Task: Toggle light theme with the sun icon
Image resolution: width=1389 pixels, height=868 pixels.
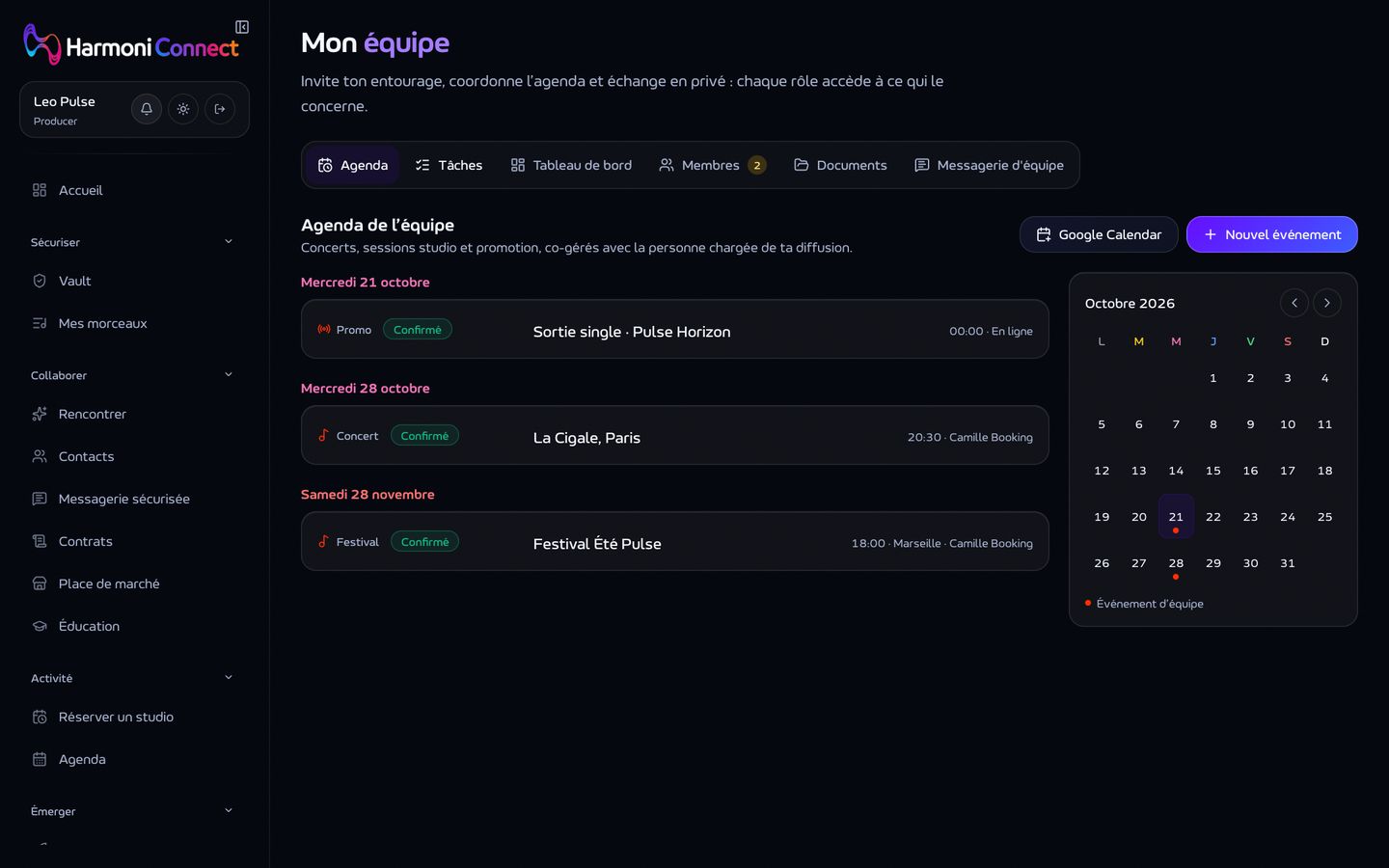Action: point(183,109)
